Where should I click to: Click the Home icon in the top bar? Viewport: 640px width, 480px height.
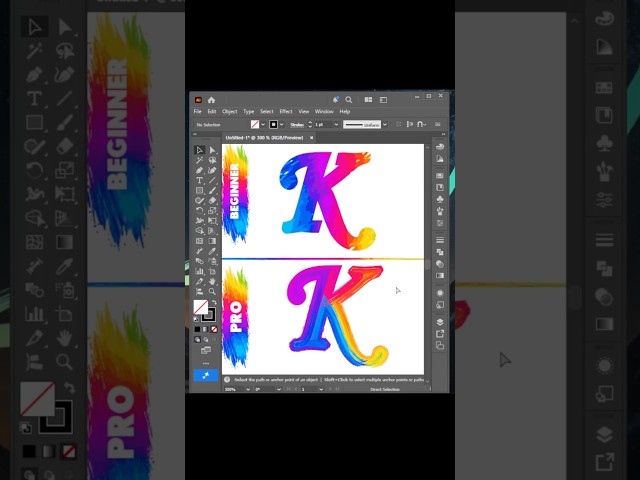[x=211, y=100]
